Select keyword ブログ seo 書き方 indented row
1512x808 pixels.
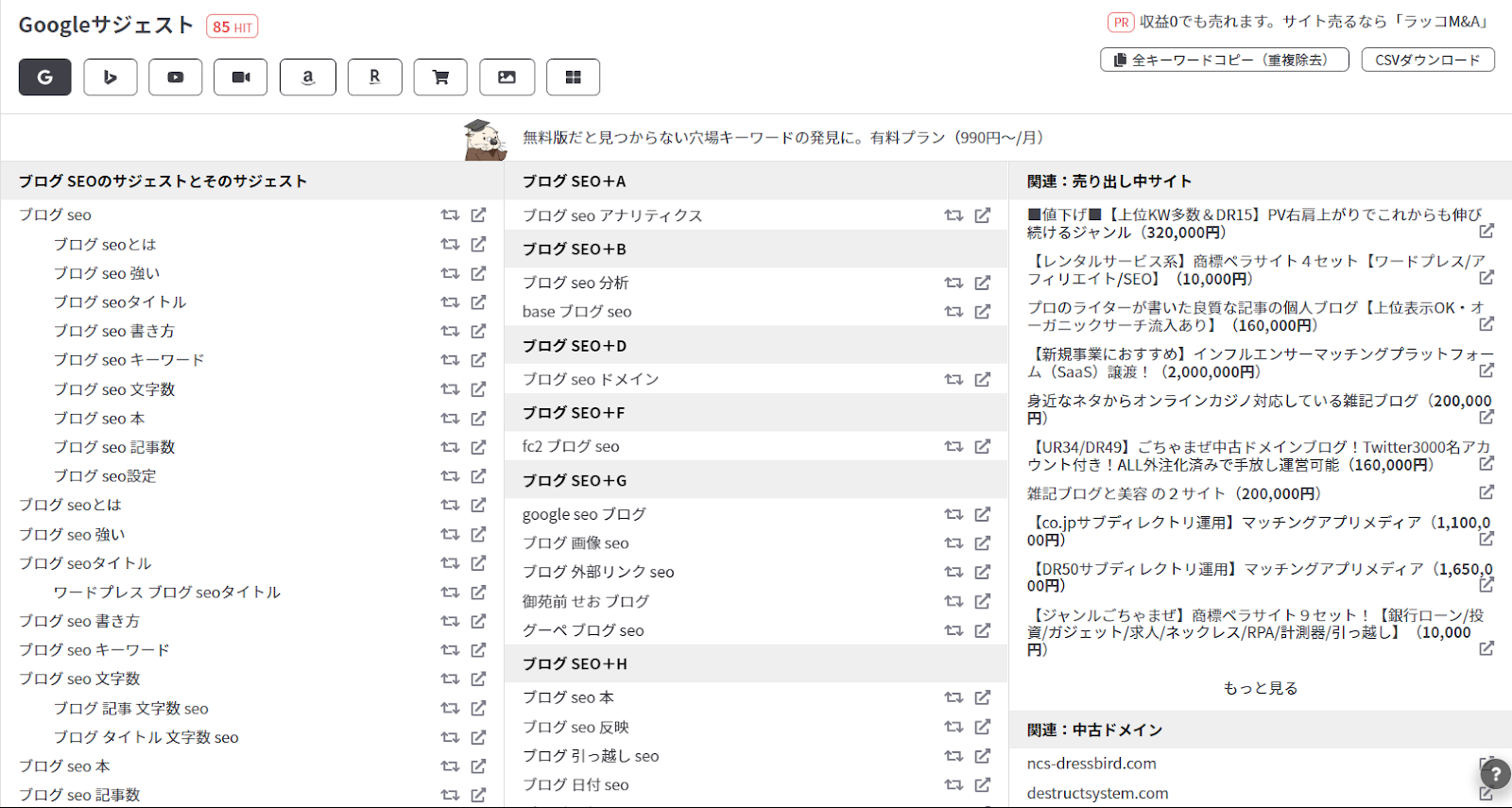click(x=114, y=331)
